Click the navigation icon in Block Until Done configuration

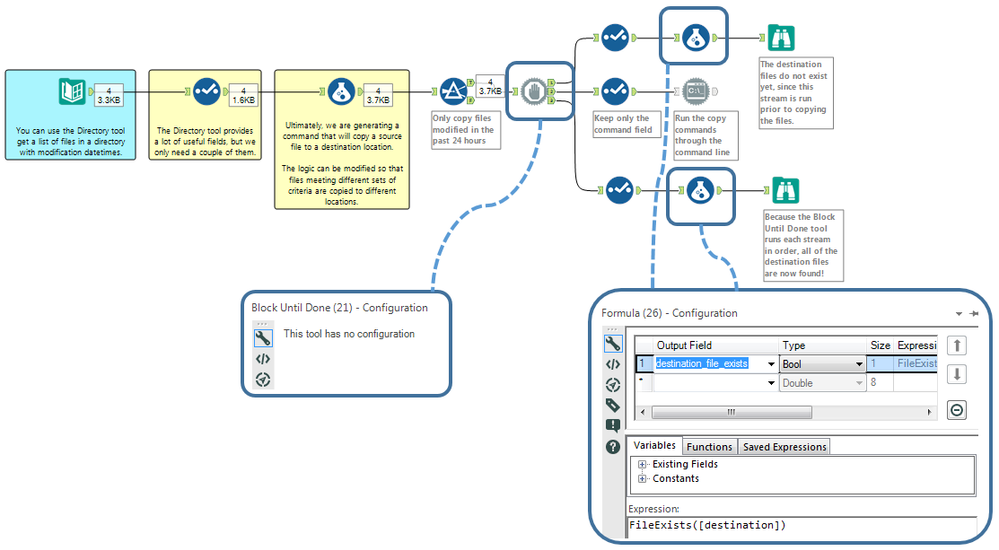point(262,380)
